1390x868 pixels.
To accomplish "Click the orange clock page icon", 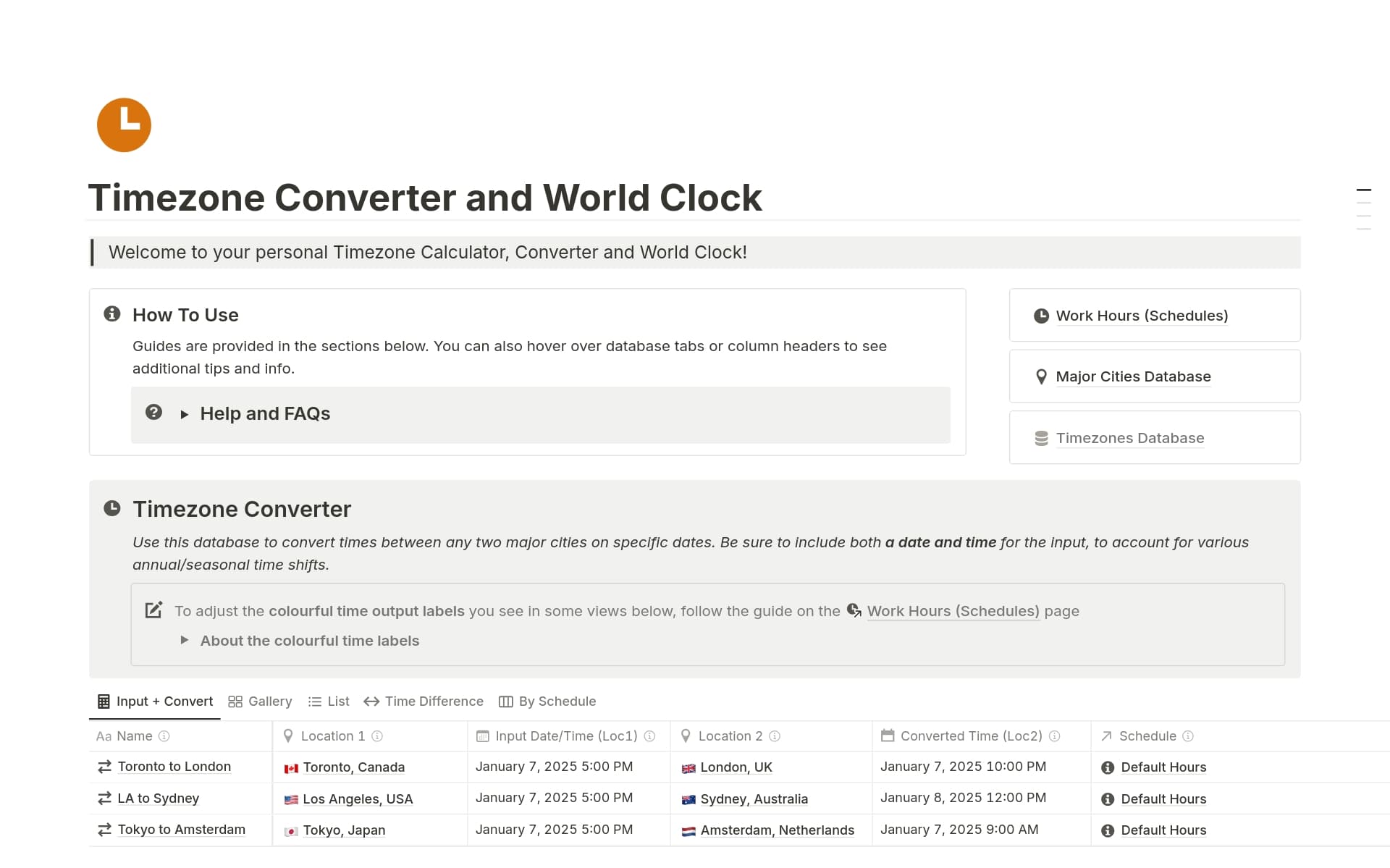I will 124,125.
